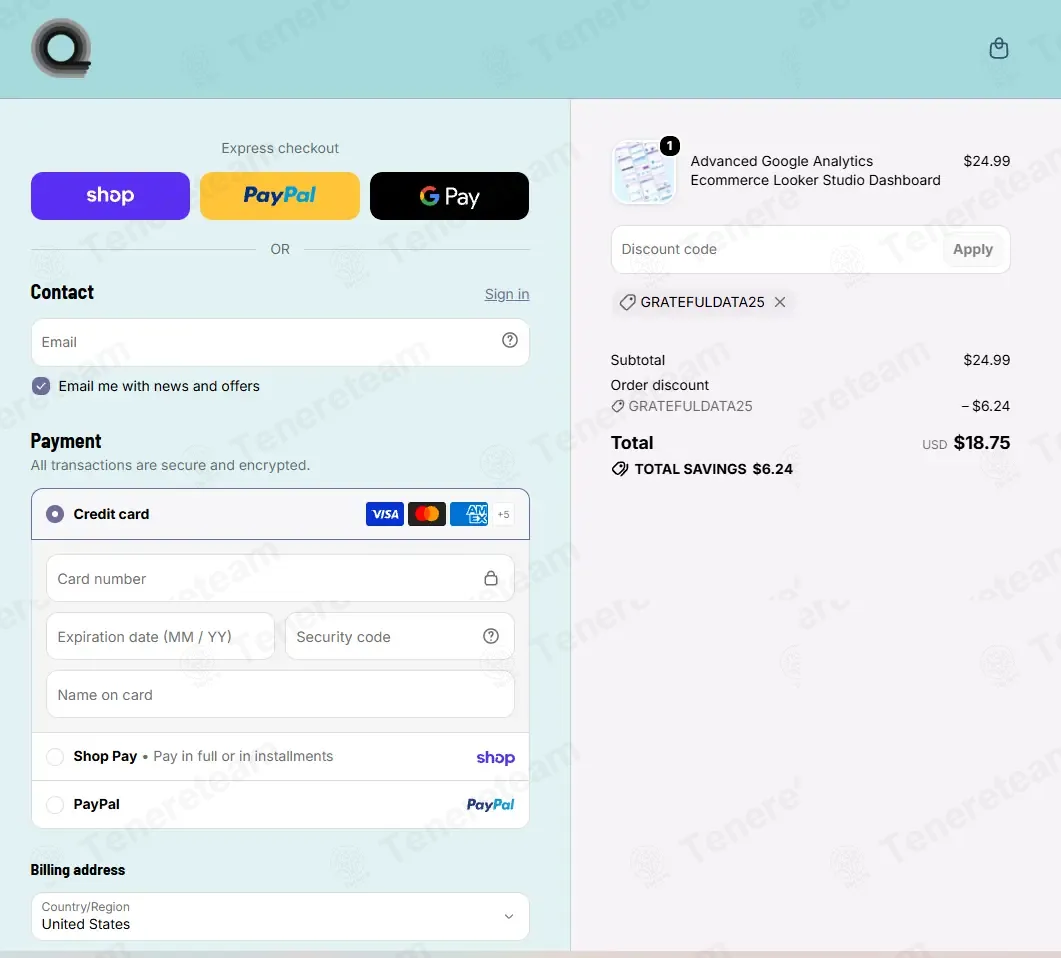Click the $18.75 total amount

982,443
